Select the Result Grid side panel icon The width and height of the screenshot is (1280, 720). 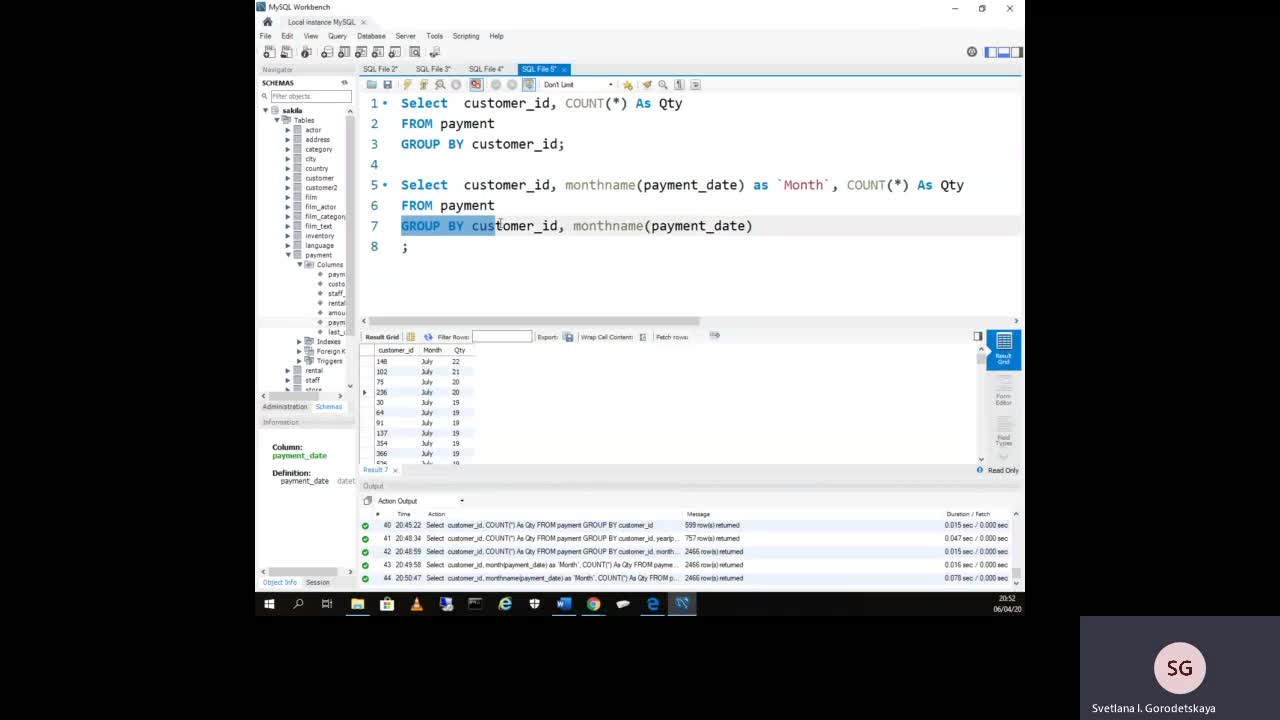1003,350
